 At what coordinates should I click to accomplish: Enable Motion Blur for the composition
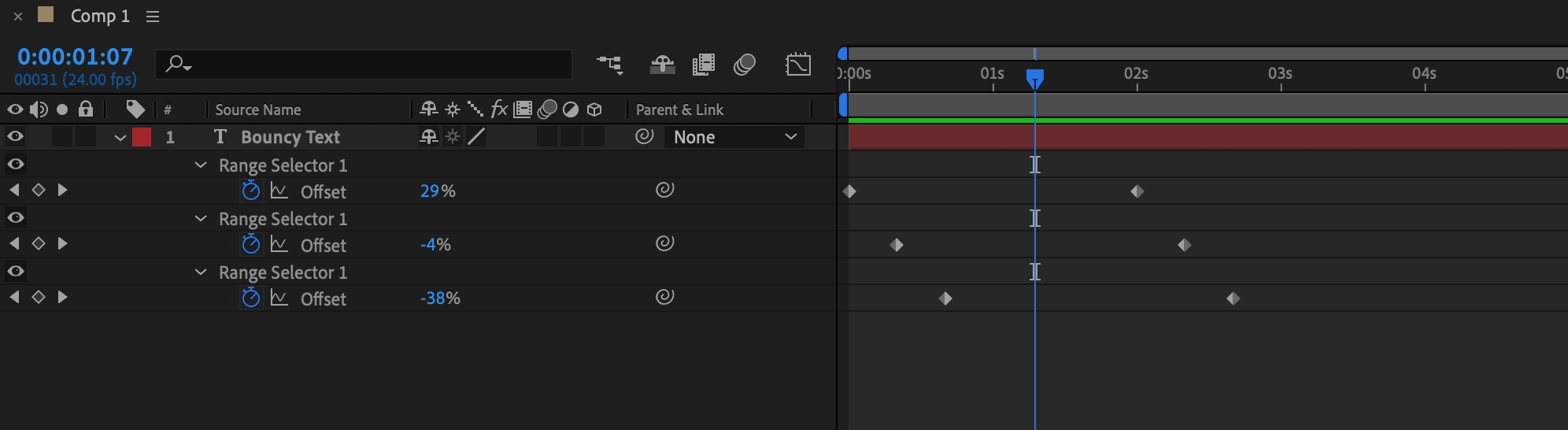(745, 65)
